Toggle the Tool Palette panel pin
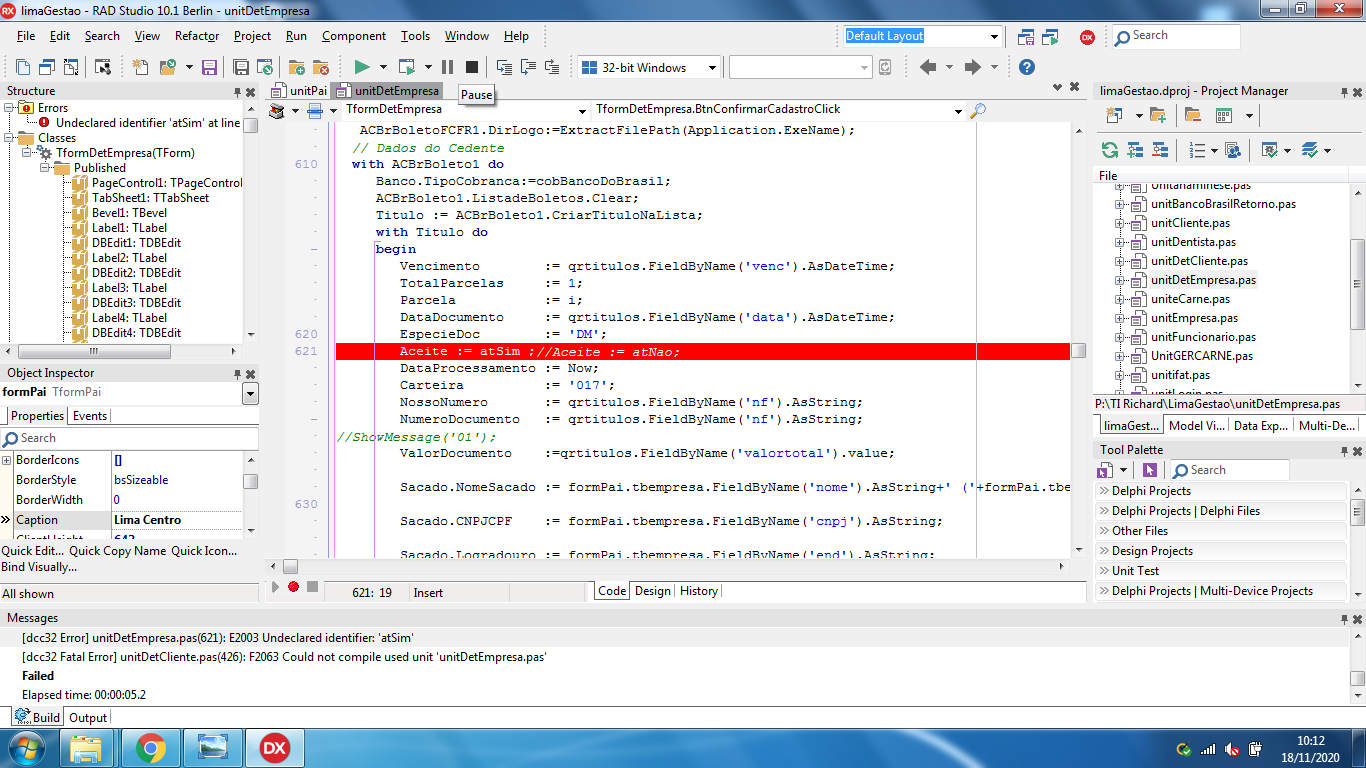1366x768 pixels. (x=1344, y=450)
